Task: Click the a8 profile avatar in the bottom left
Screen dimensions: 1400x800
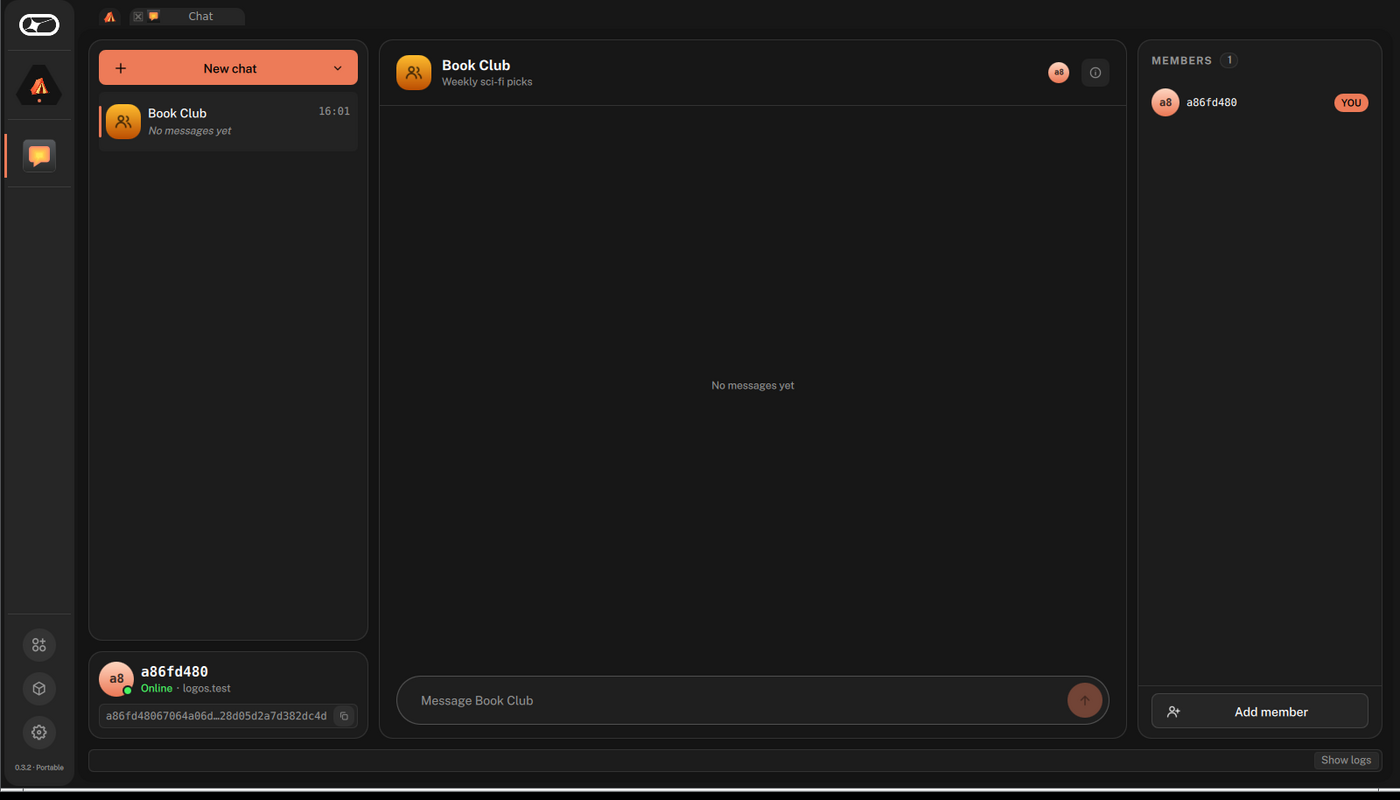Action: coord(116,679)
